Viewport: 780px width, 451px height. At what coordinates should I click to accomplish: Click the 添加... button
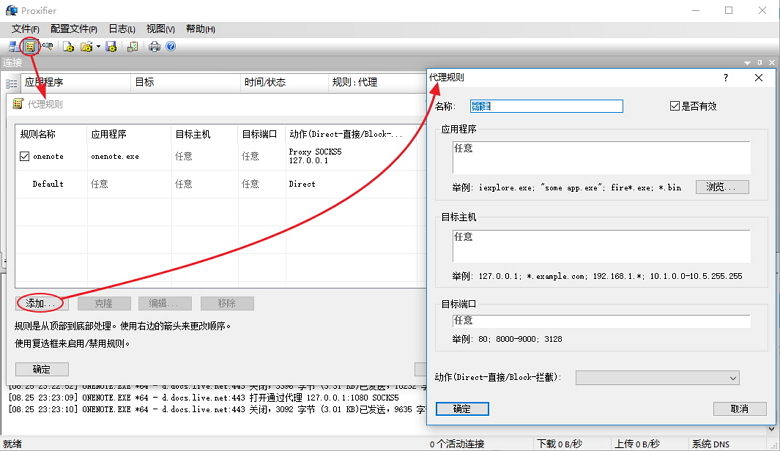(42, 303)
